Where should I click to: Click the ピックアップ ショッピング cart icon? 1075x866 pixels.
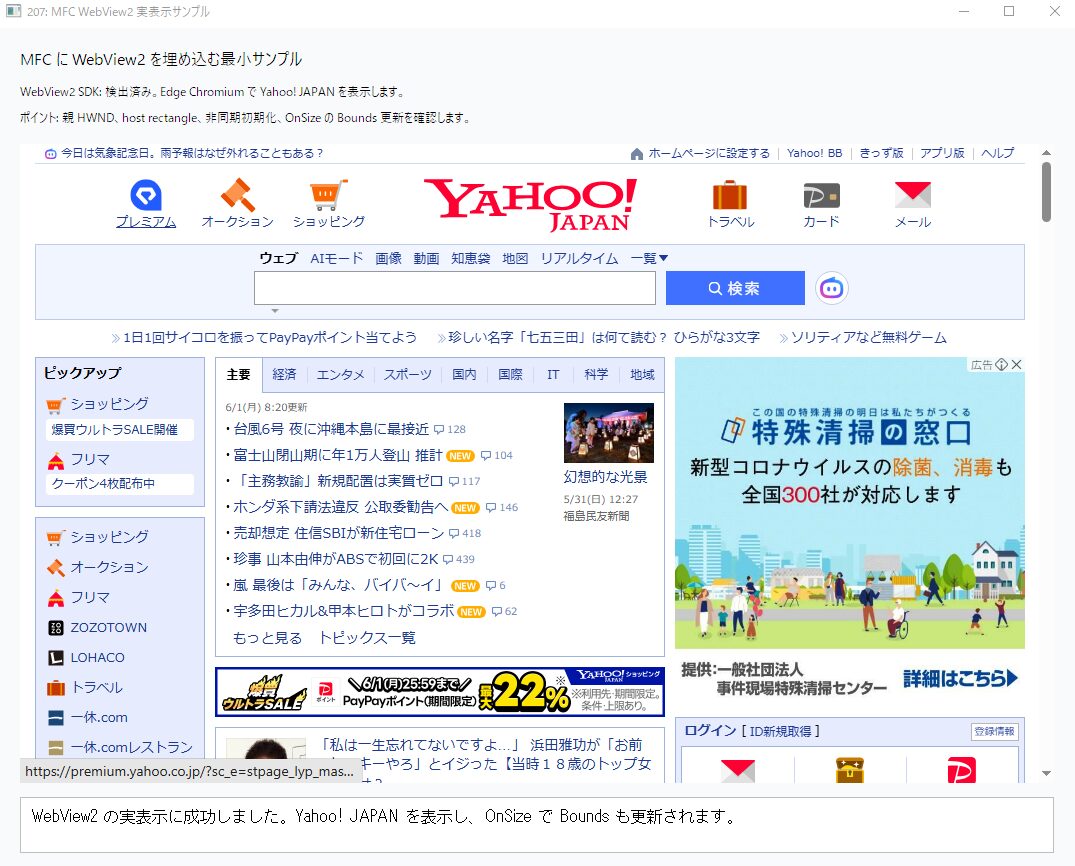point(56,405)
